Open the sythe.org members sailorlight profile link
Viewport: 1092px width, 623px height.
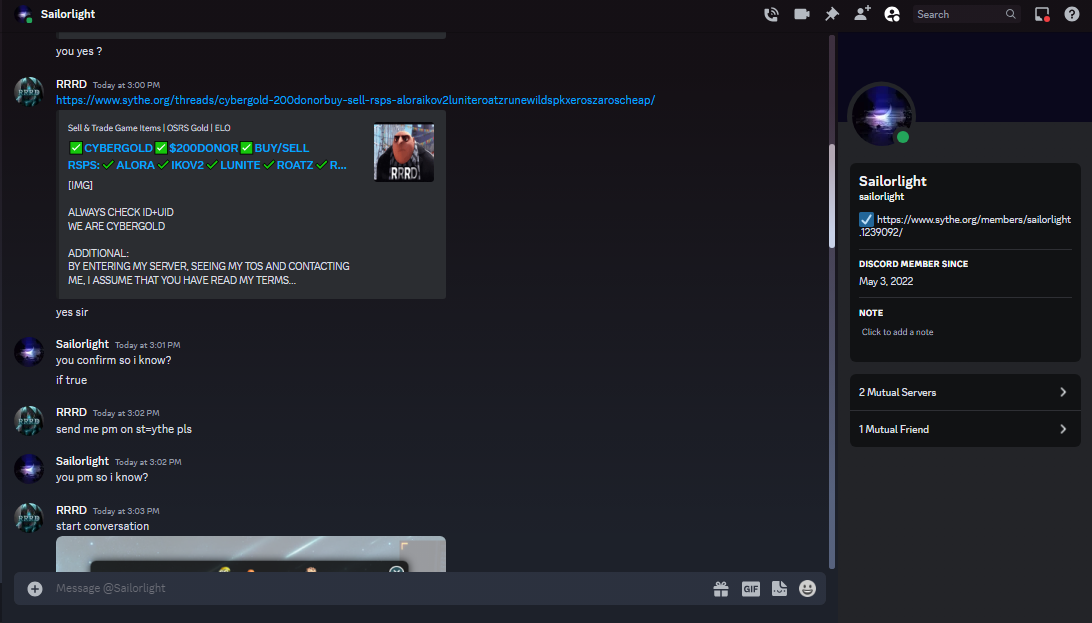[965, 226]
